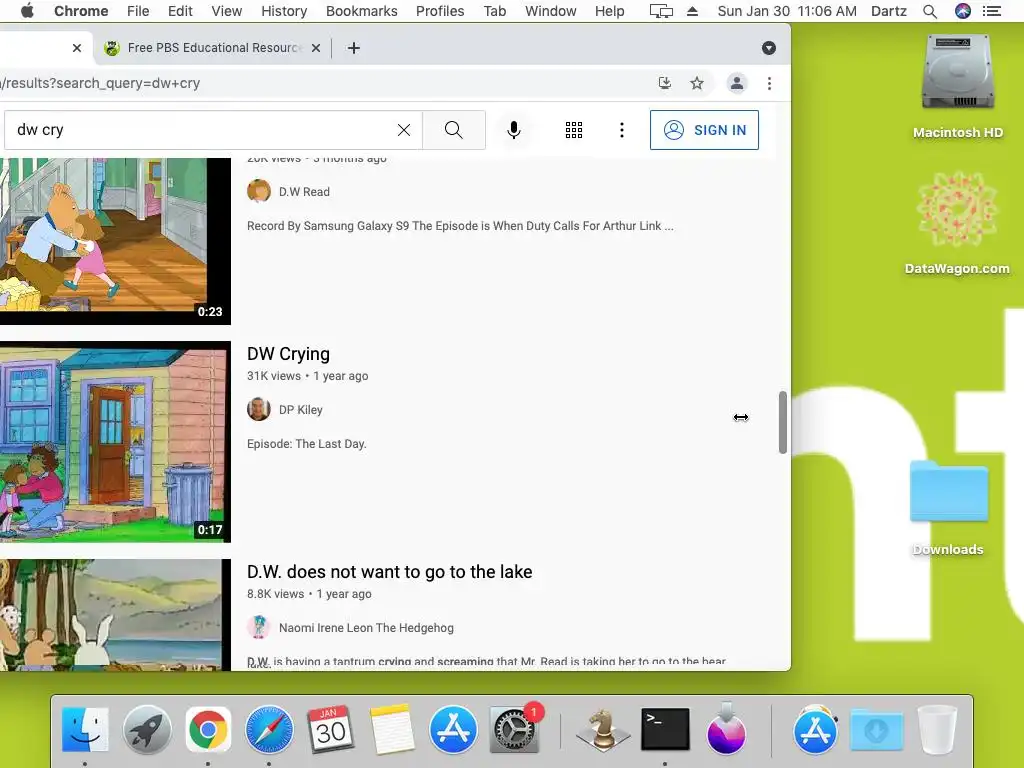Image resolution: width=1024 pixels, height=768 pixels.
Task: Visit the D.W Read channel
Action: point(304,192)
